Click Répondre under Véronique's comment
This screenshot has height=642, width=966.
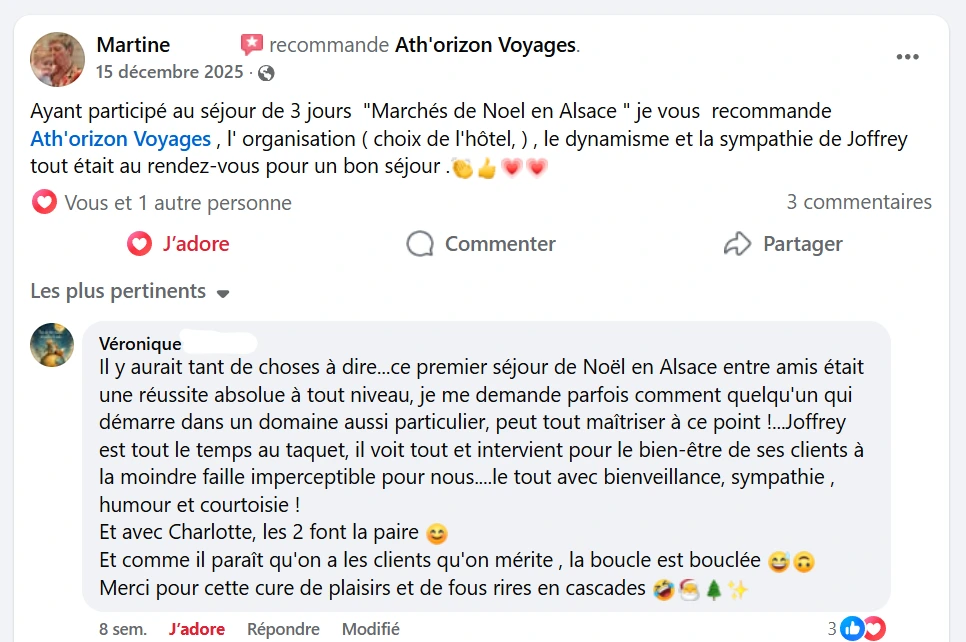pos(283,629)
